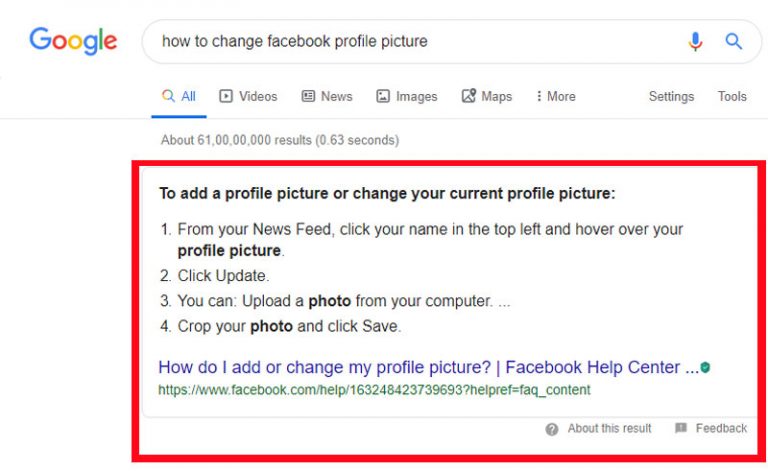Click the About this result link
The image size is (768, 471).
coord(609,428)
